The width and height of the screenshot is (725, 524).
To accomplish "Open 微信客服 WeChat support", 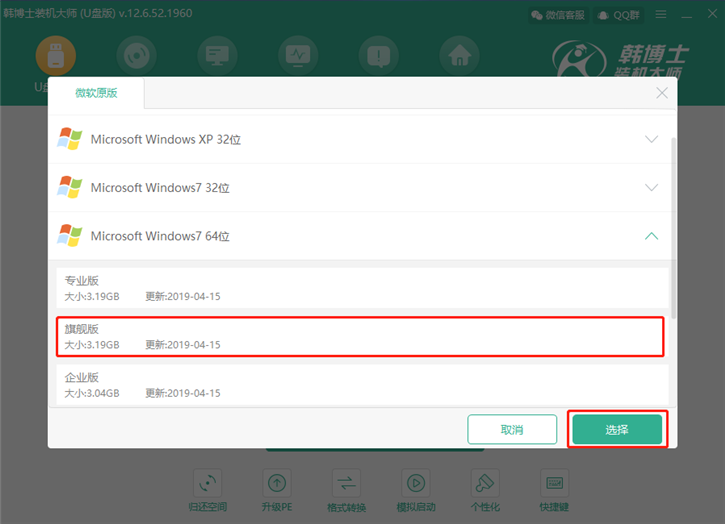I will [559, 15].
